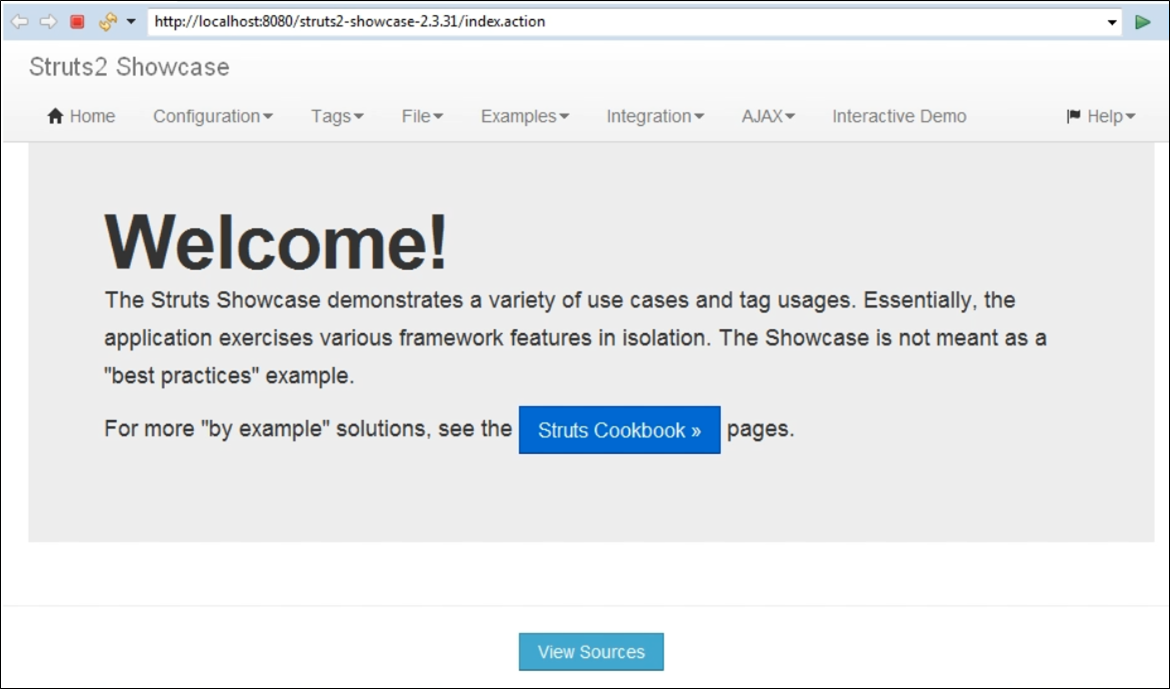
Task: Open the dropdown arrow beside the refresh icon
Action: point(131,22)
